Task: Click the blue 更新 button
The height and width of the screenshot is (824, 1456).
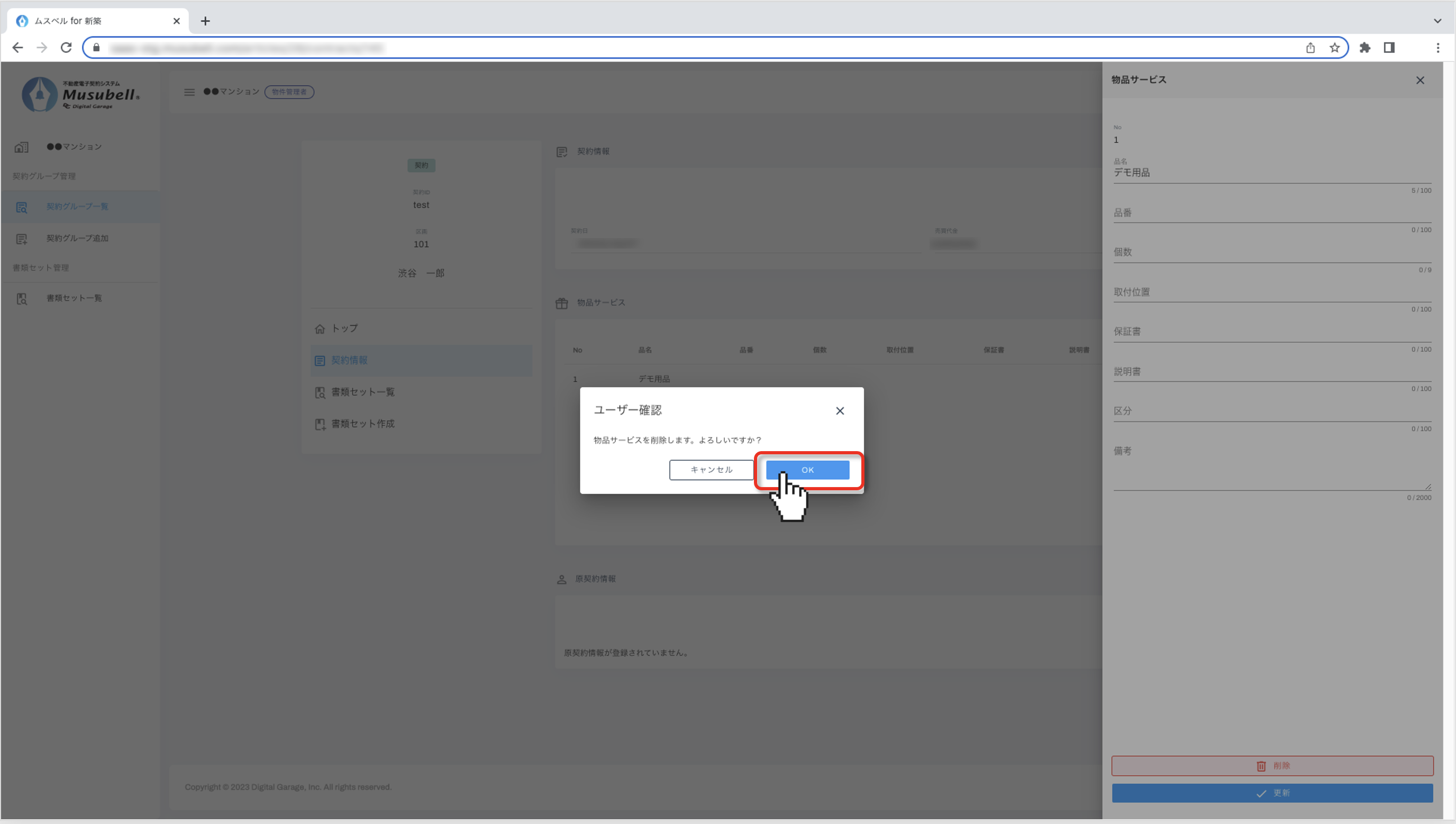Action: pos(1272,793)
